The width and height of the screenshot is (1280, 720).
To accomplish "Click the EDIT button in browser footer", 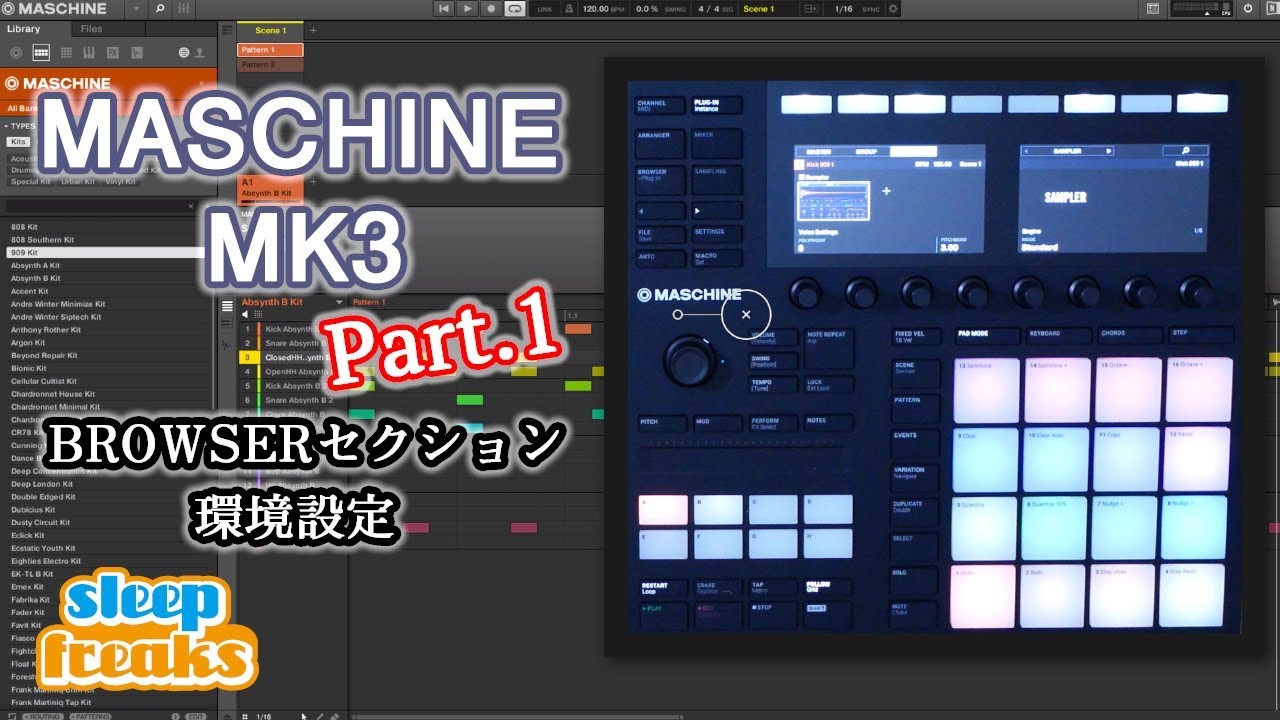I will (x=197, y=716).
